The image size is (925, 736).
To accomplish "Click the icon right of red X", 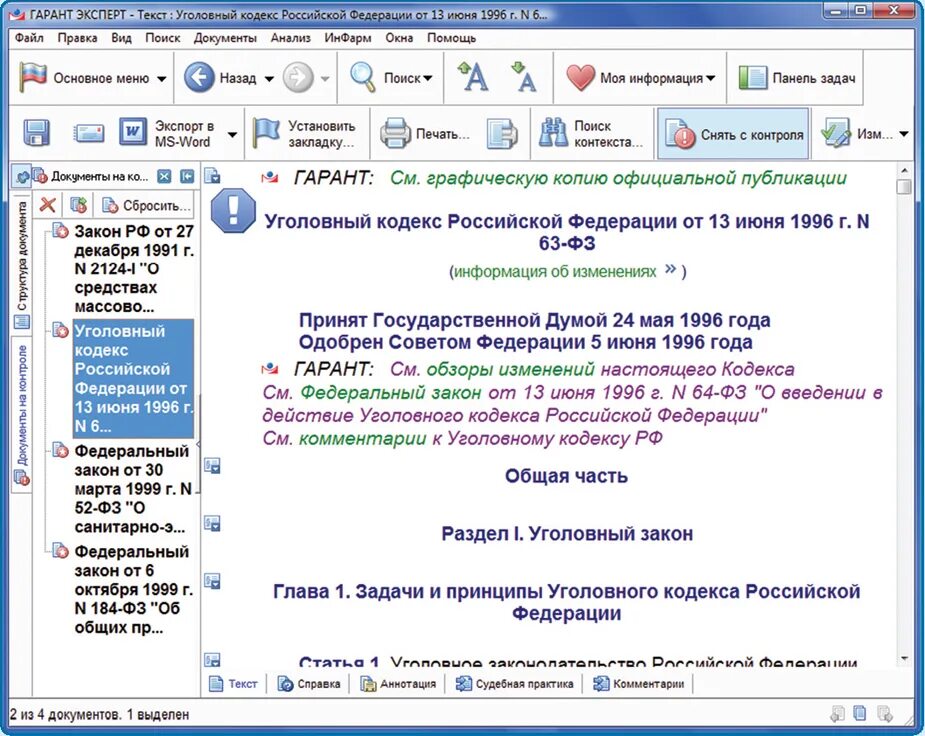I will click(x=78, y=205).
